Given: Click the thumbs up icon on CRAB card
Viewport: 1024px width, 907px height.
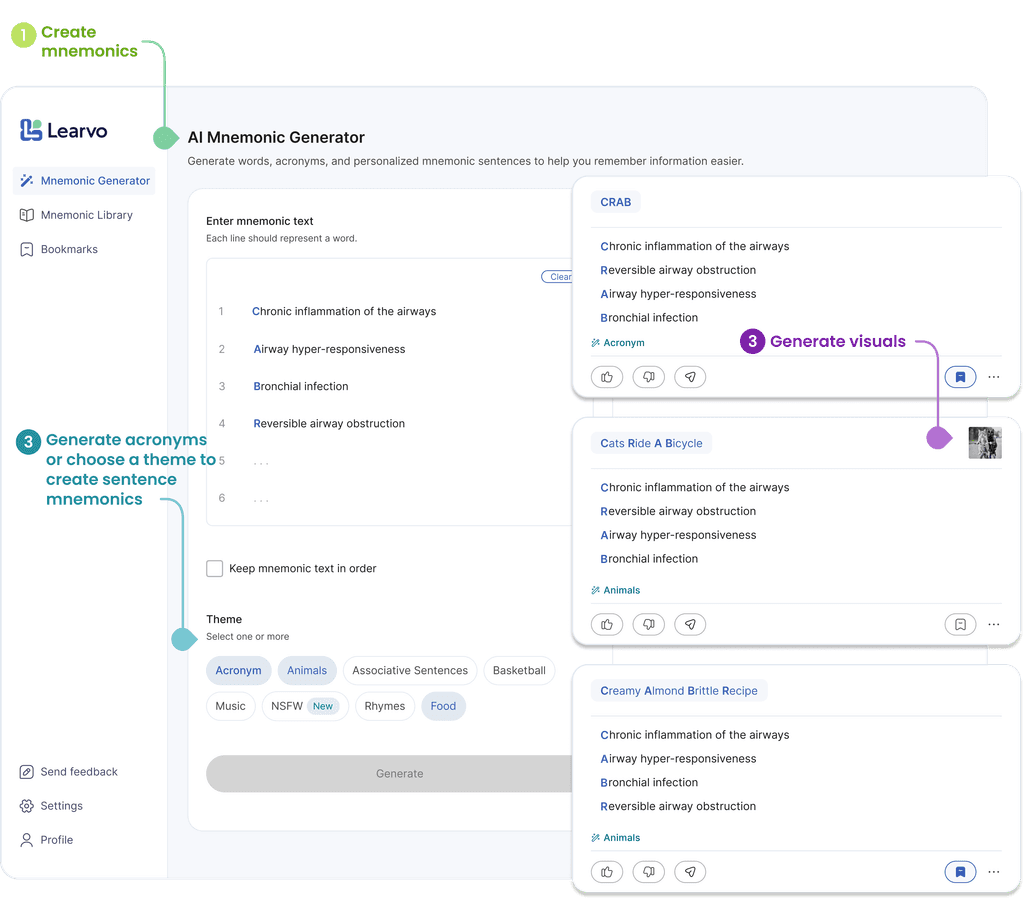Looking at the screenshot, I should pyautogui.click(x=607, y=377).
